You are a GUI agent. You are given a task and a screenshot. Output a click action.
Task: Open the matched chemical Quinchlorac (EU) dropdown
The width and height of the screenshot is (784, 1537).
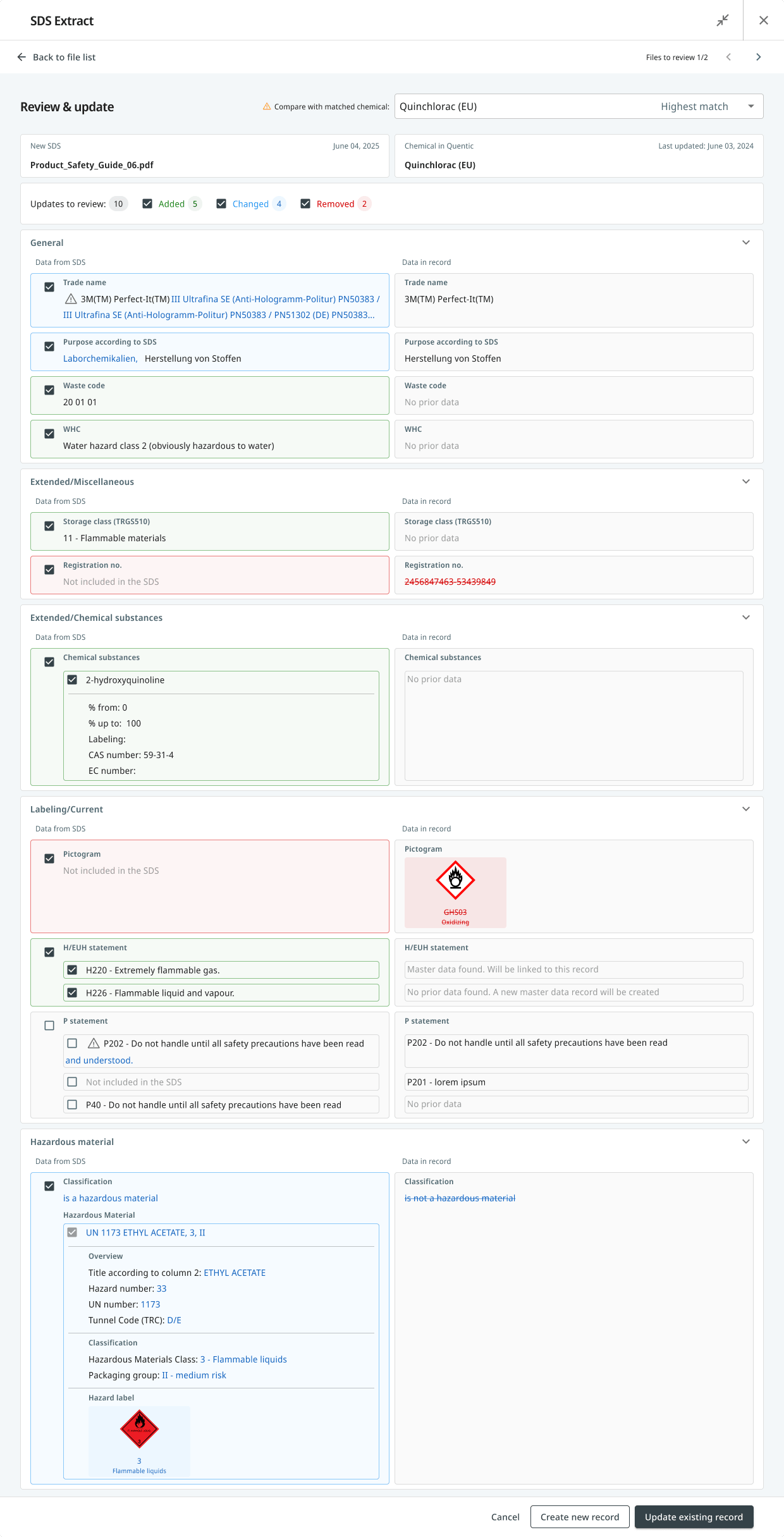[579, 106]
